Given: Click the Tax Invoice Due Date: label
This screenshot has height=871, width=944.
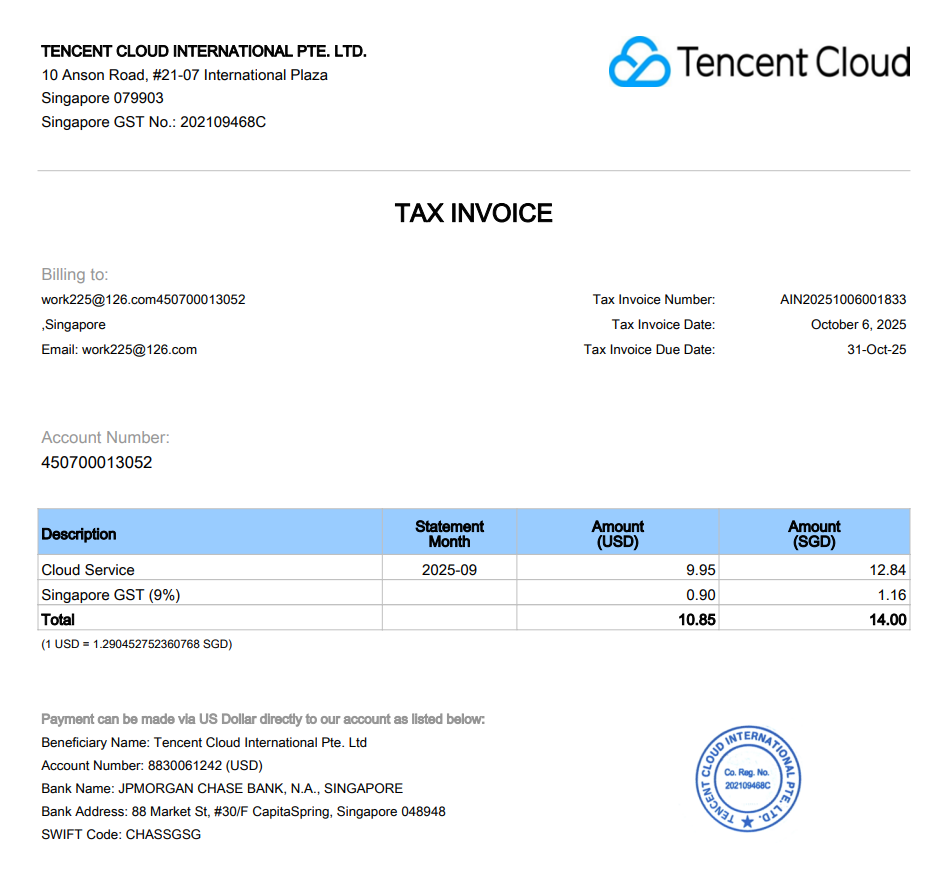Looking at the screenshot, I should pyautogui.click(x=650, y=350).
